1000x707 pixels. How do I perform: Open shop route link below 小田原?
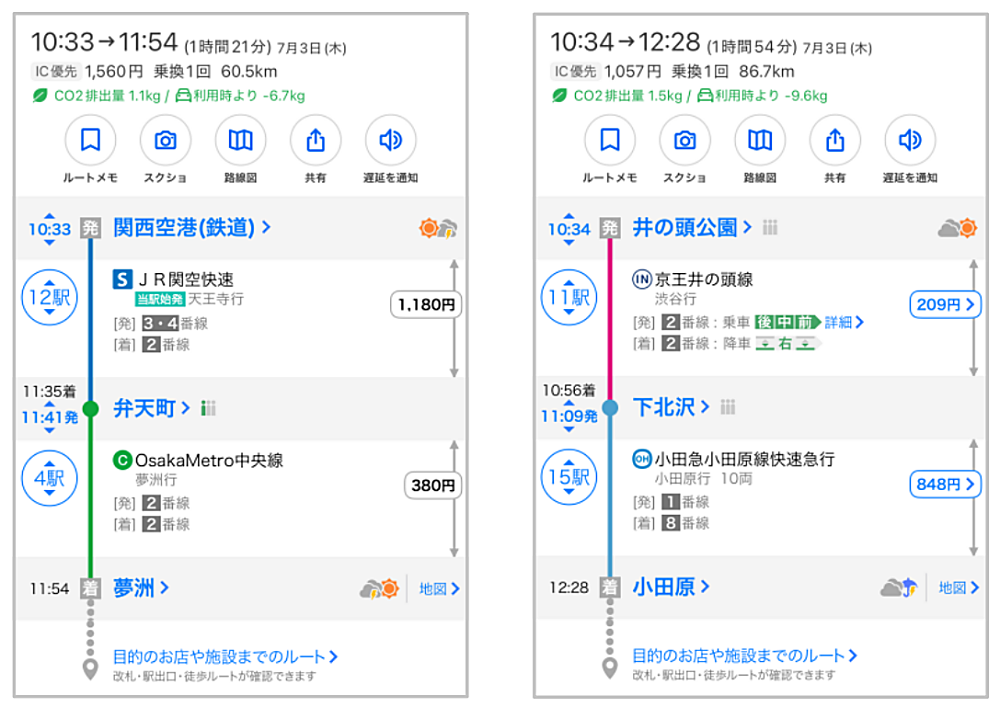[744, 655]
